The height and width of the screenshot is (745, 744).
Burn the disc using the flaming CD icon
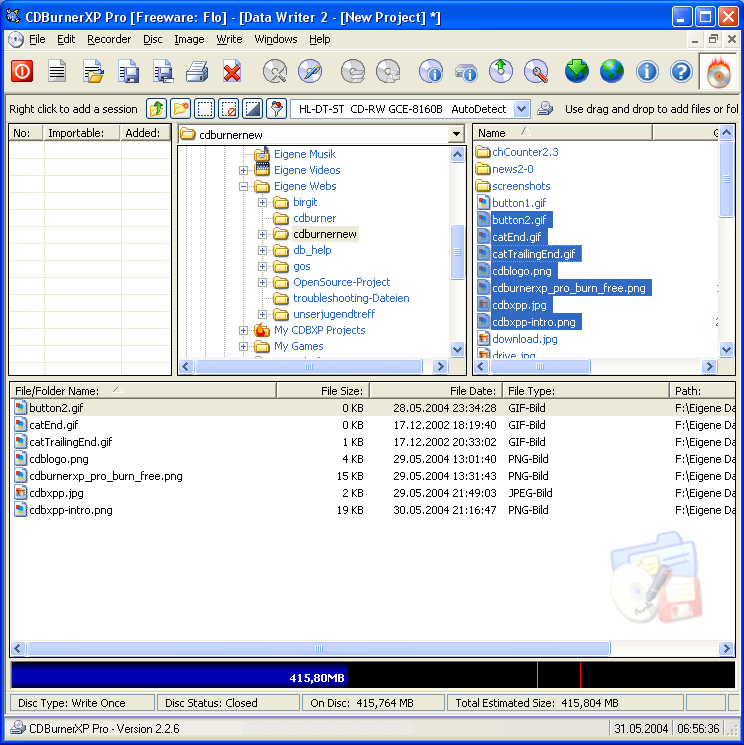718,72
